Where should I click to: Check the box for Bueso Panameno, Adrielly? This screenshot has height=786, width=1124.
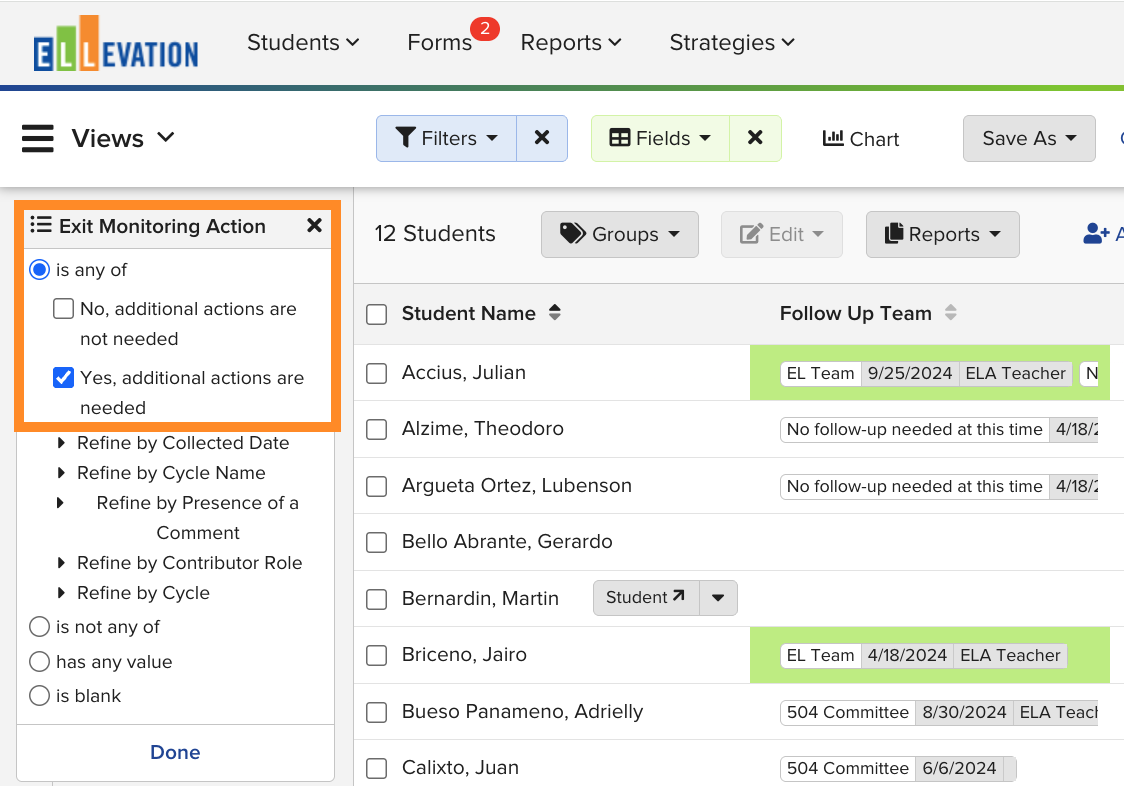[x=376, y=712]
